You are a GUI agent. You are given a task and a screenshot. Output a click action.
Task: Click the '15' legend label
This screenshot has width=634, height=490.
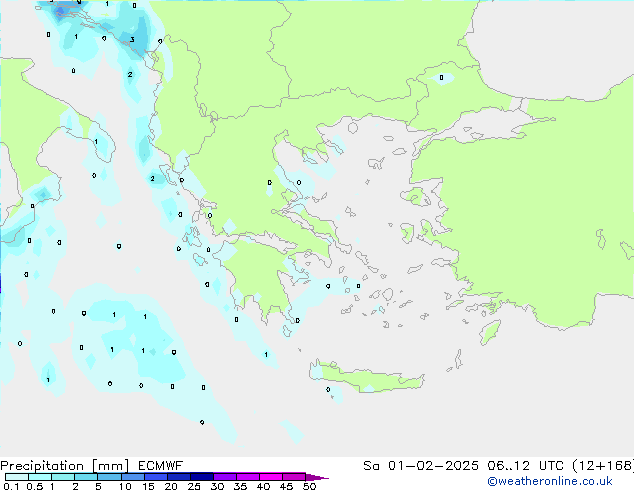pos(148,486)
